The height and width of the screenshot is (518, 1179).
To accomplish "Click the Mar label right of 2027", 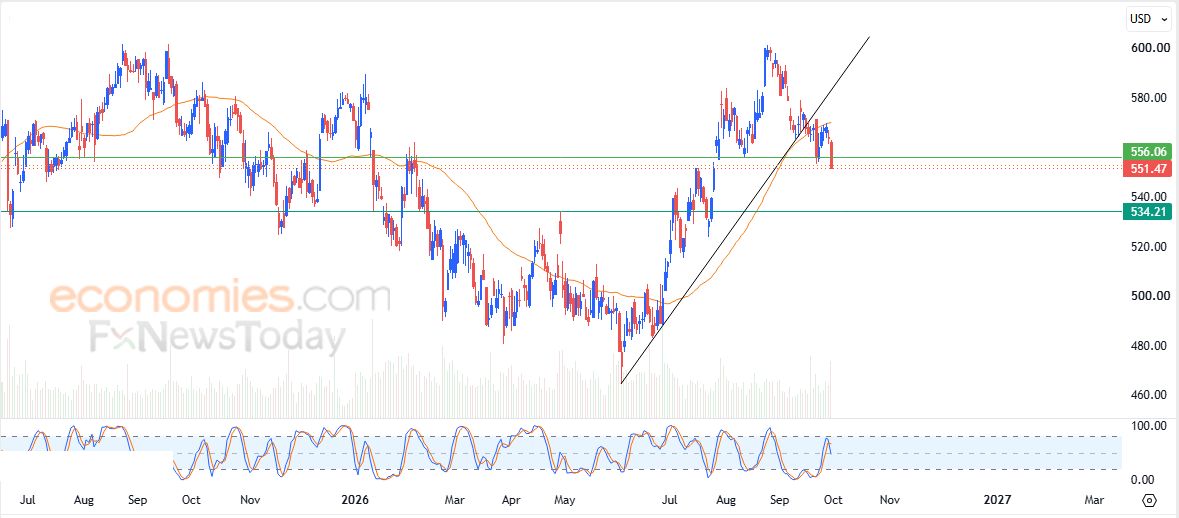I will click(x=1094, y=499).
